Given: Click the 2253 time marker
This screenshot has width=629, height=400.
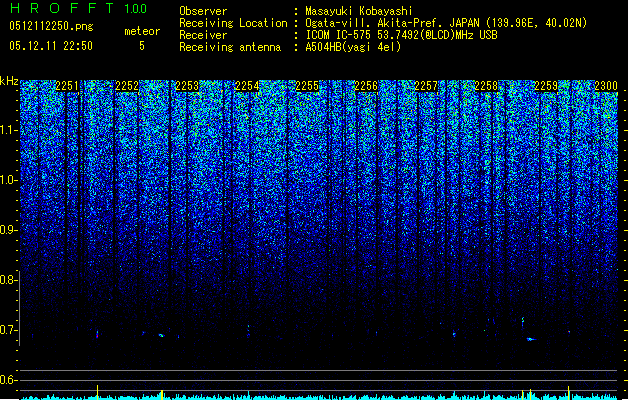Looking at the screenshot, I should (x=187, y=86).
